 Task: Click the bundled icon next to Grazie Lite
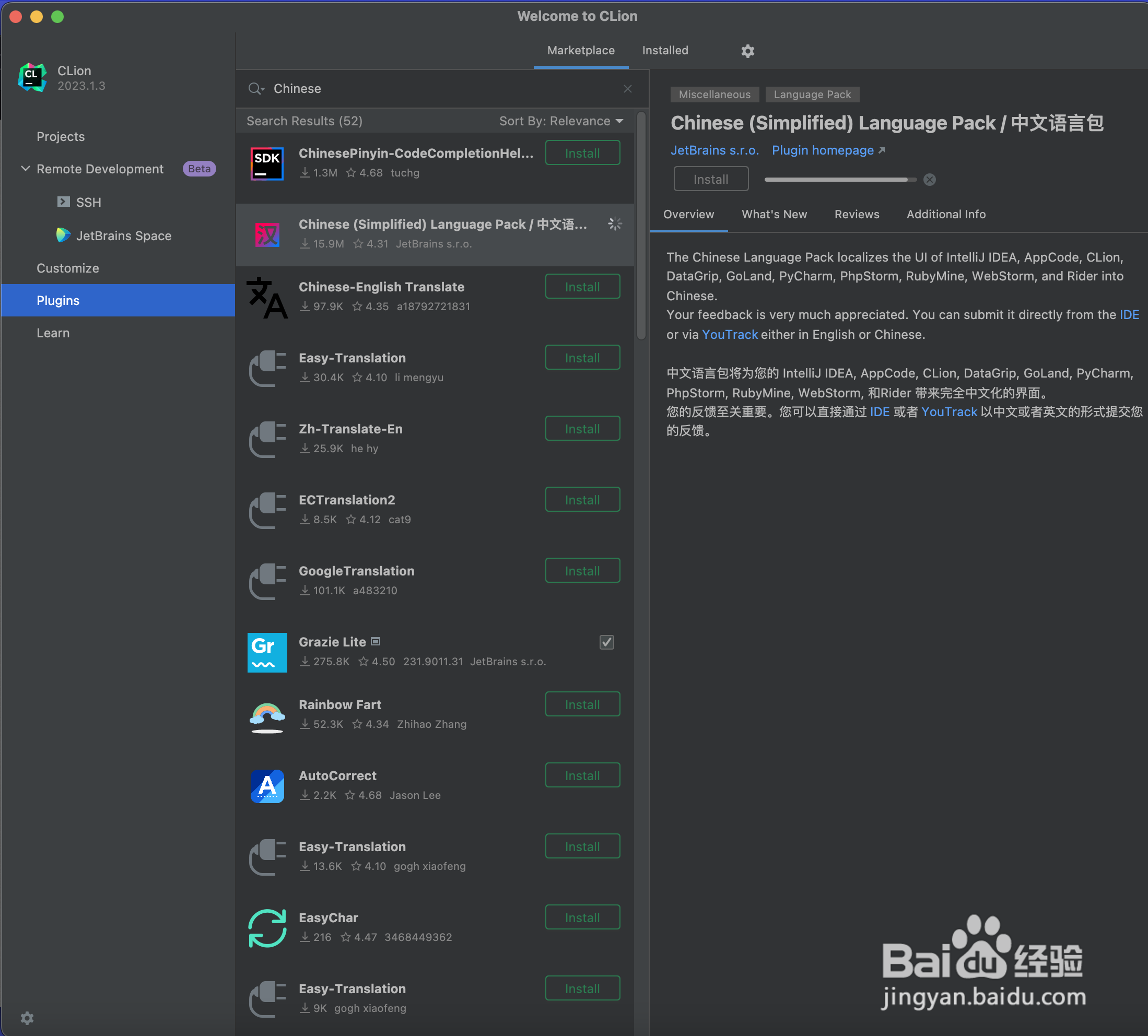tap(375, 642)
